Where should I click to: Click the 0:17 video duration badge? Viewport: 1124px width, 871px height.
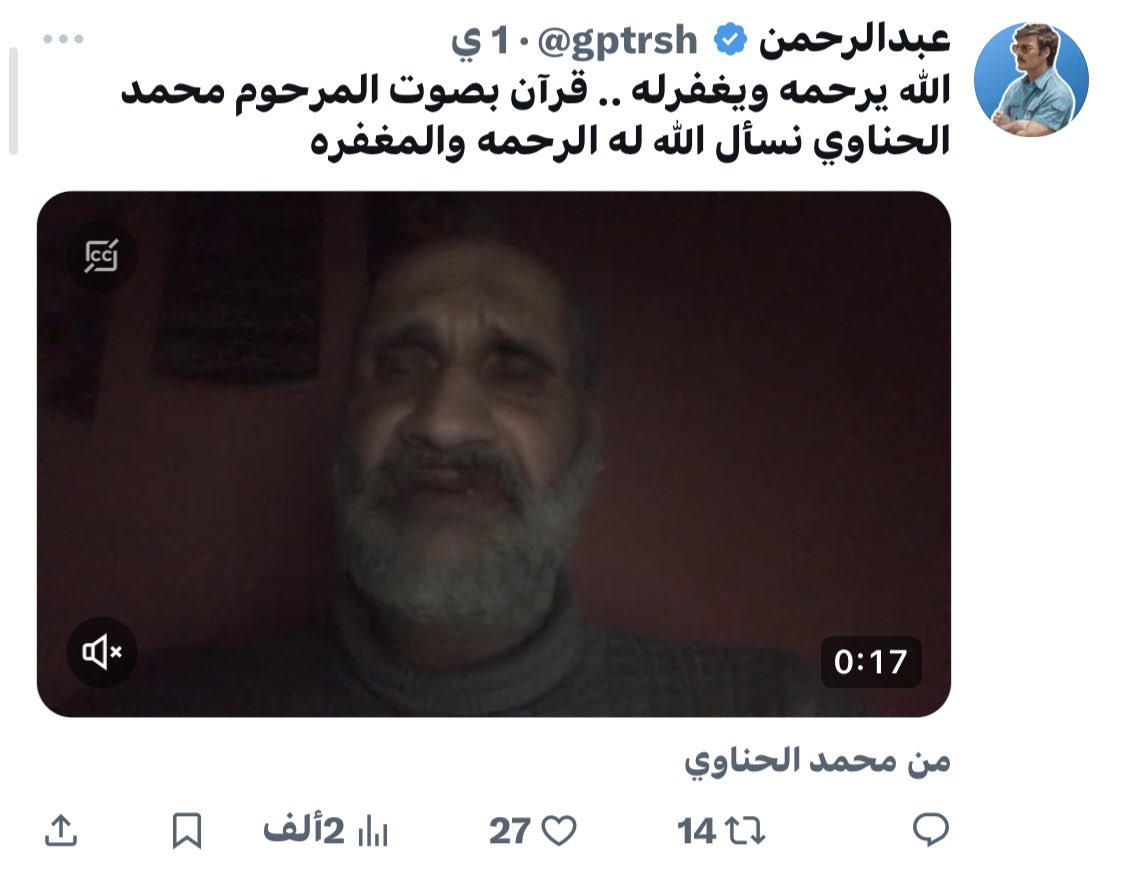(x=871, y=661)
